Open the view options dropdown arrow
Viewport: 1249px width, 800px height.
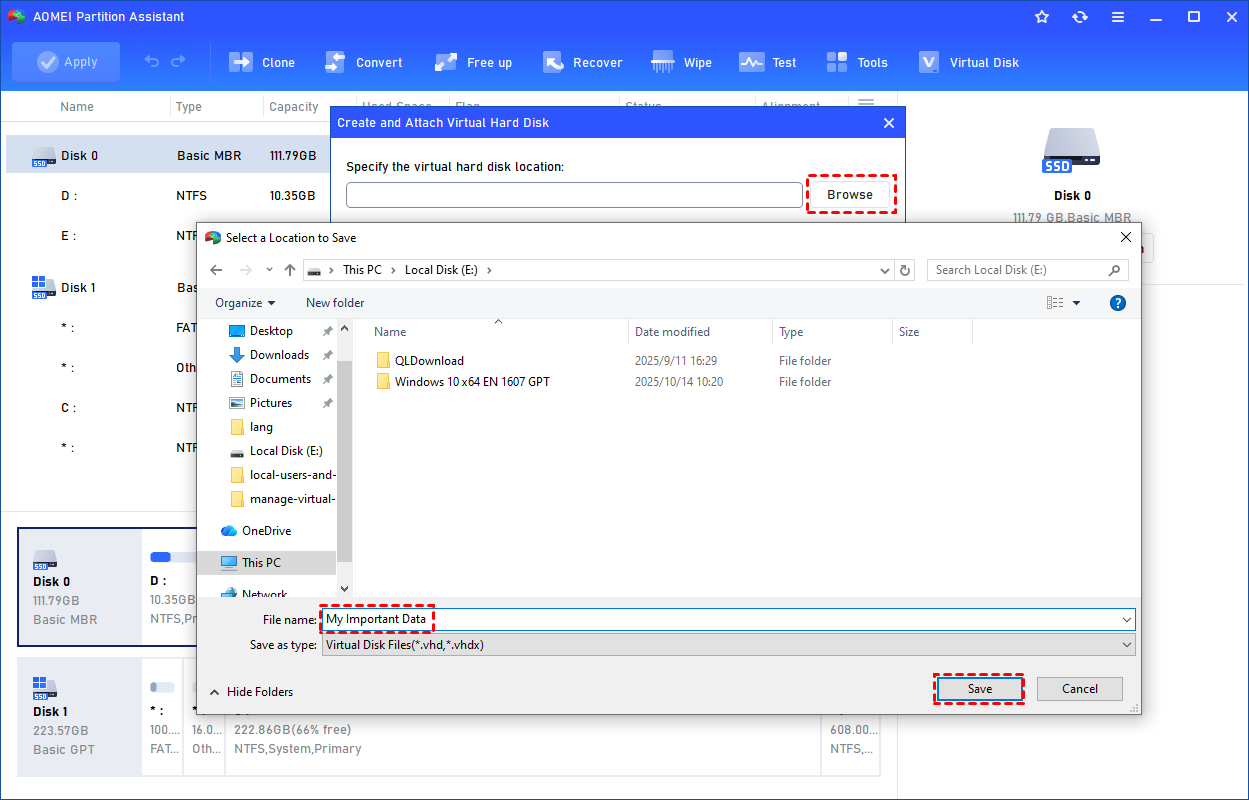pos(1077,303)
